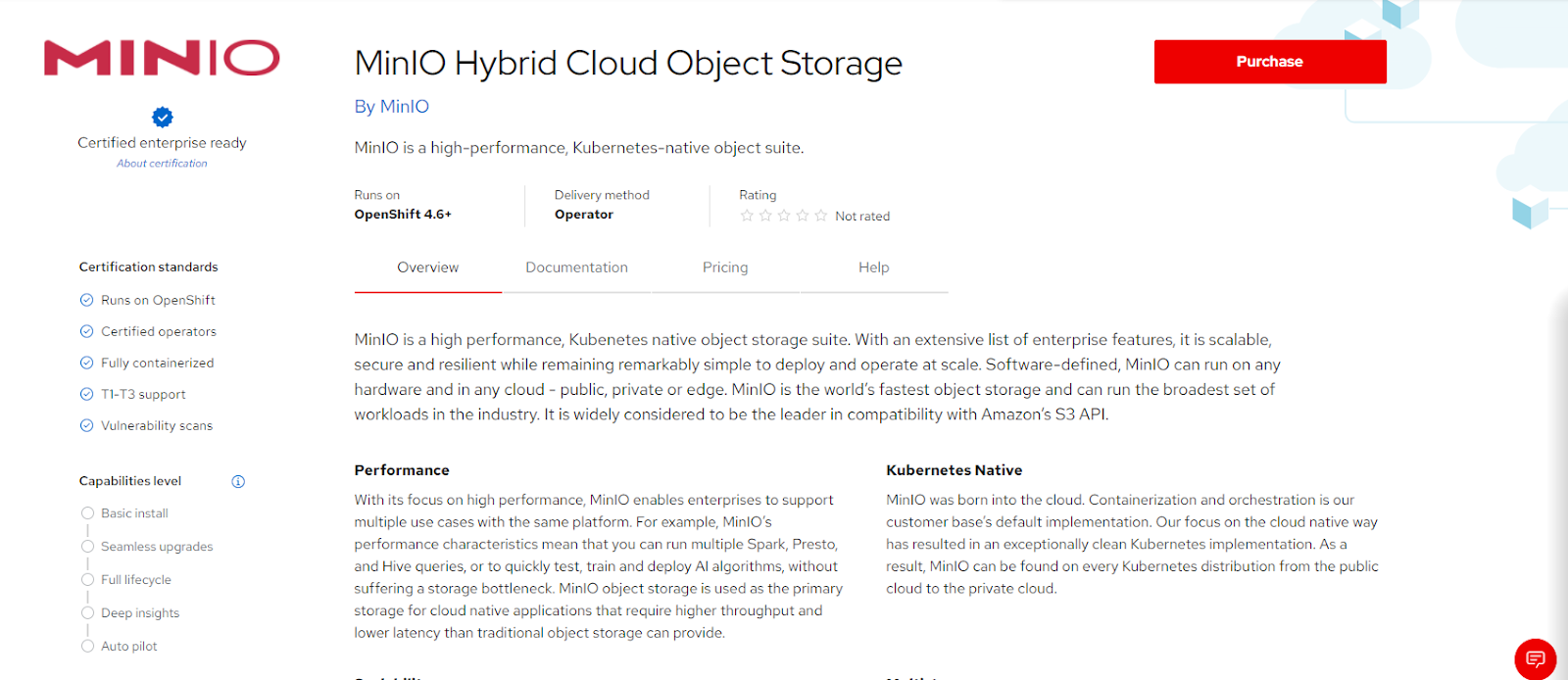Click the blue certified badge icon
Viewport: 1568px width, 680px height.
coord(163,118)
